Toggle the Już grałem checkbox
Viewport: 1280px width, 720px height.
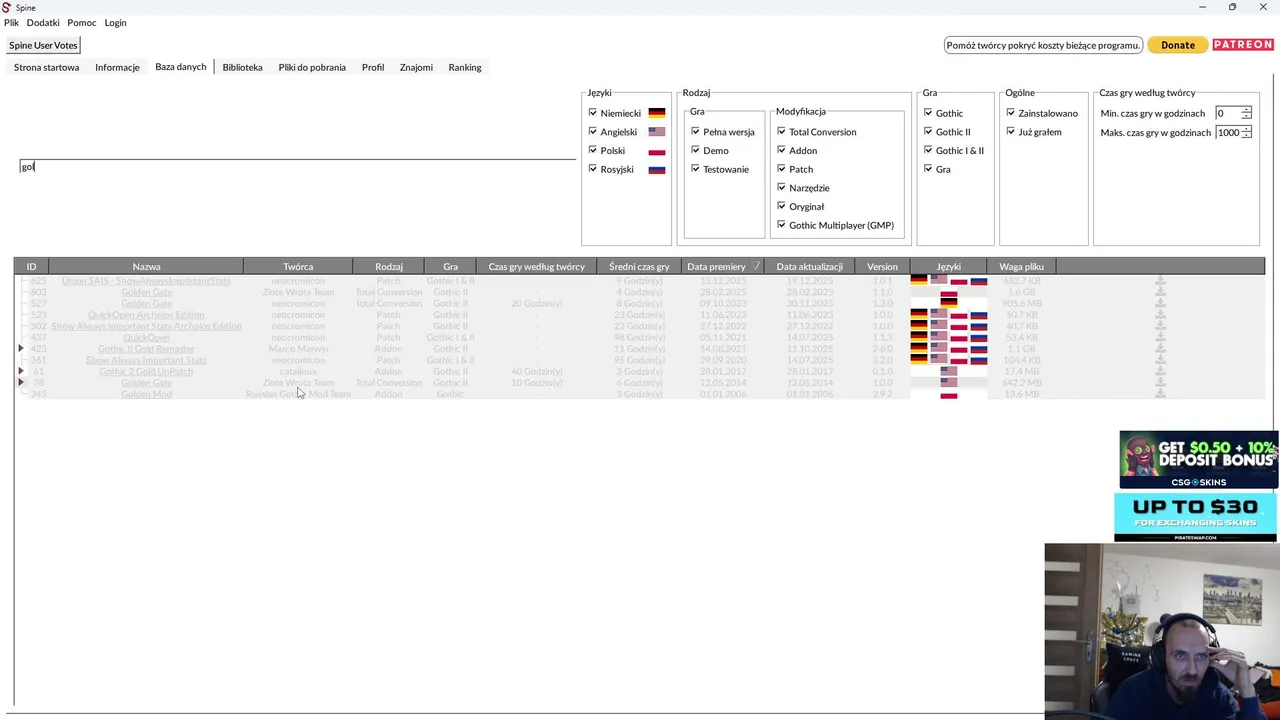pyautogui.click(x=1011, y=132)
